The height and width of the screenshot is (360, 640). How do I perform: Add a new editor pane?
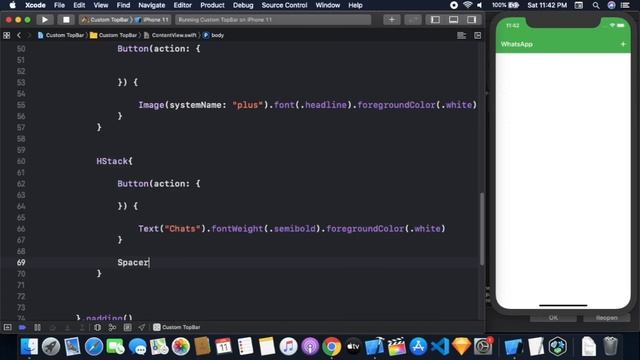478,36
